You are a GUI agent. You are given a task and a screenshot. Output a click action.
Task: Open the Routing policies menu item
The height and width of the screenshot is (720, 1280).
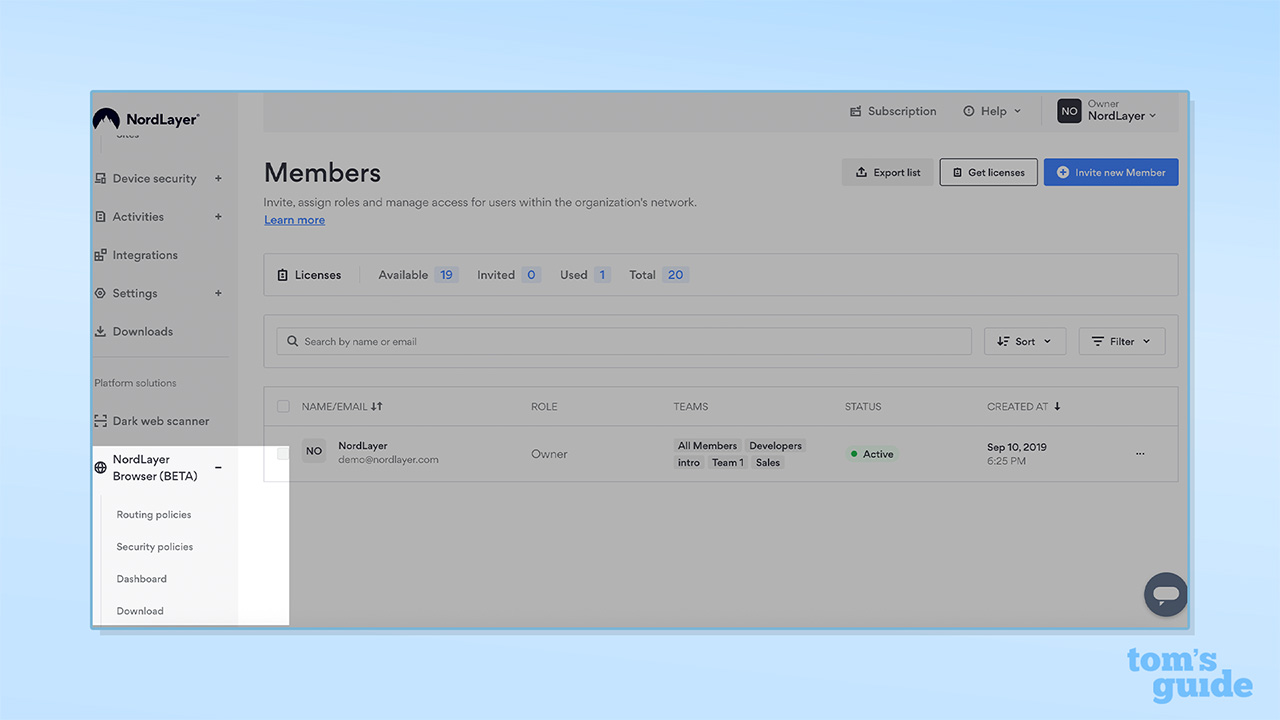coord(153,514)
